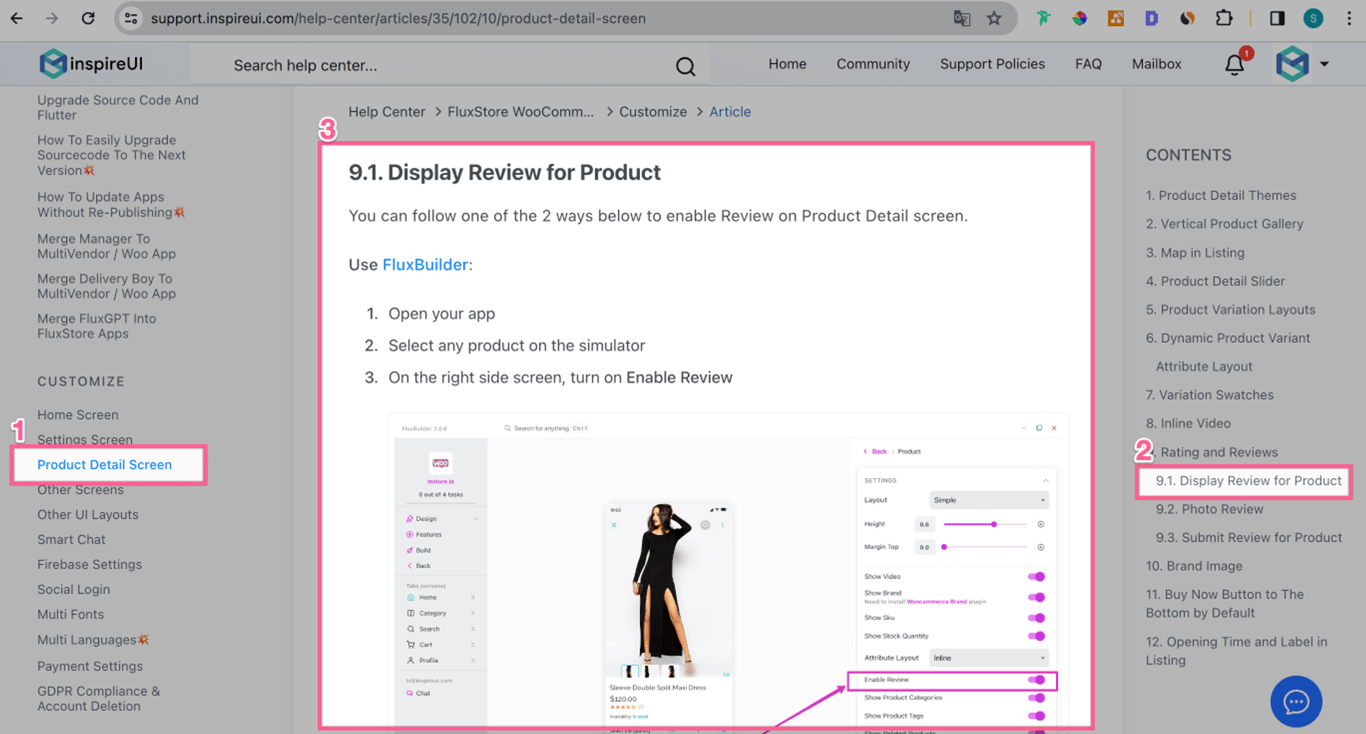Viewport: 1366px width, 734px height.
Task: Open Smart Chat article
Action: click(71, 540)
